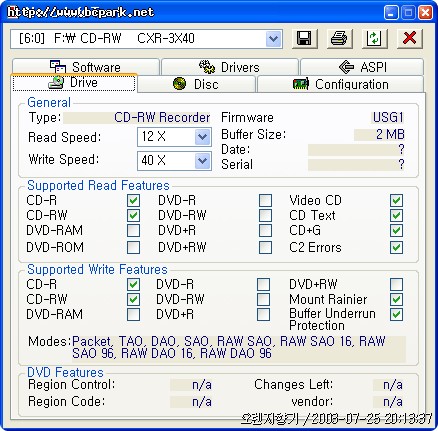Image resolution: width=438 pixels, height=431 pixels.
Task: Toggle CD-RW read feature checkbox
Action: 133,216
